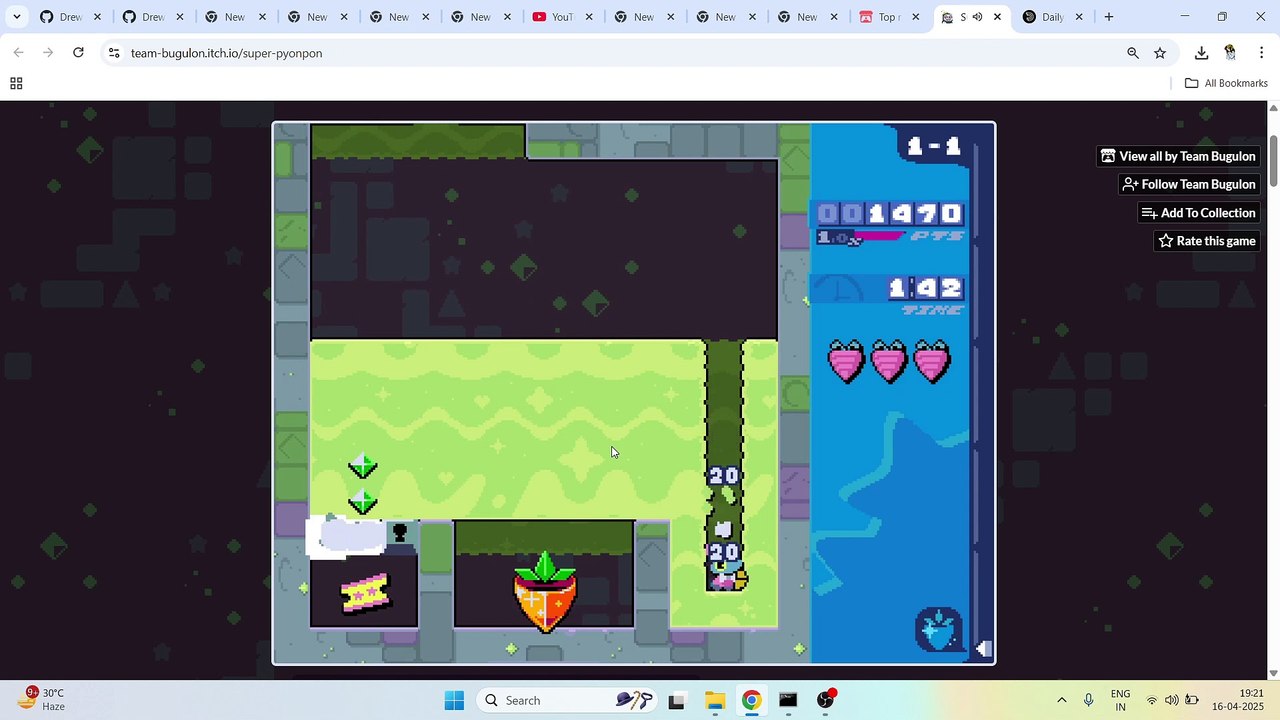
Task: Open the Terminal from the taskbar
Action: [788, 700]
